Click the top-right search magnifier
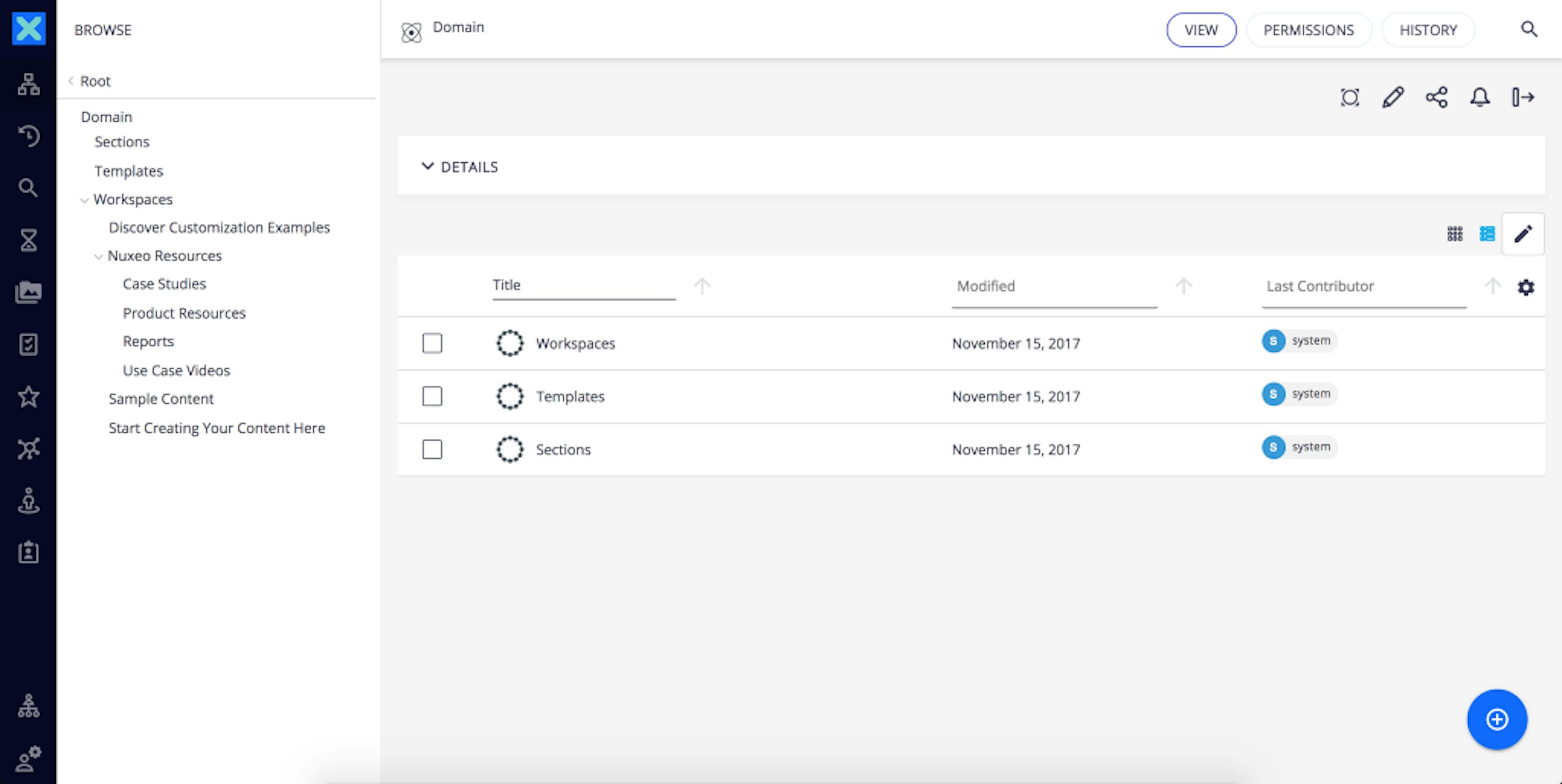This screenshot has width=1562, height=784. 1529,29
